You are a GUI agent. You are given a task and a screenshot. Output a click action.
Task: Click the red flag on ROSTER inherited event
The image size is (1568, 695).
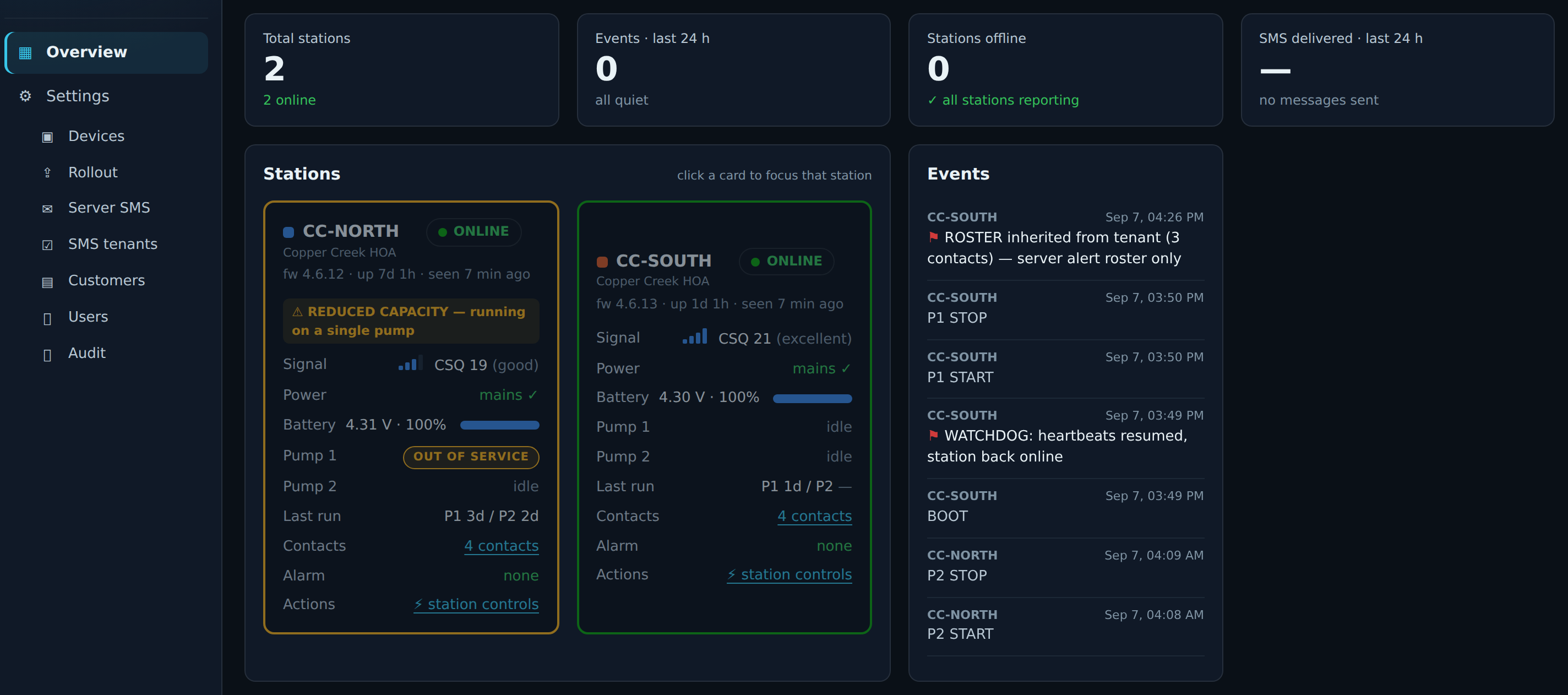point(933,236)
